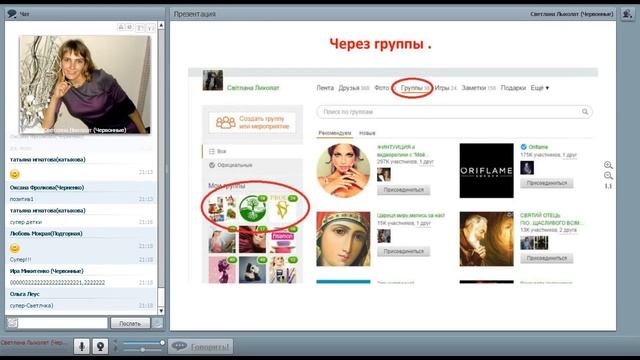The image size is (640, 360).
Task: Click the icon painting group image
Action: (343, 239)
